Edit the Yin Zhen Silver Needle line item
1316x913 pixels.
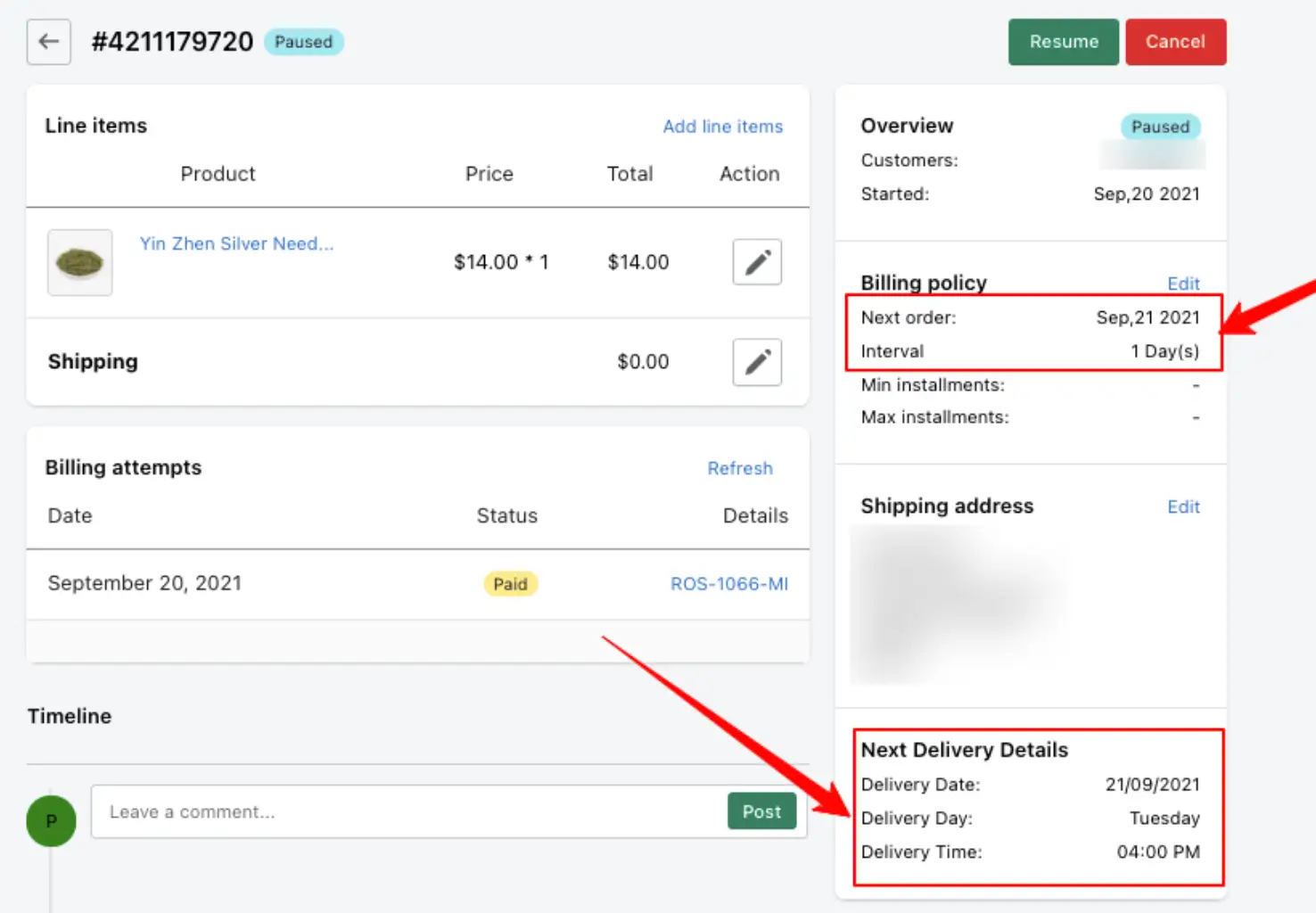click(757, 262)
